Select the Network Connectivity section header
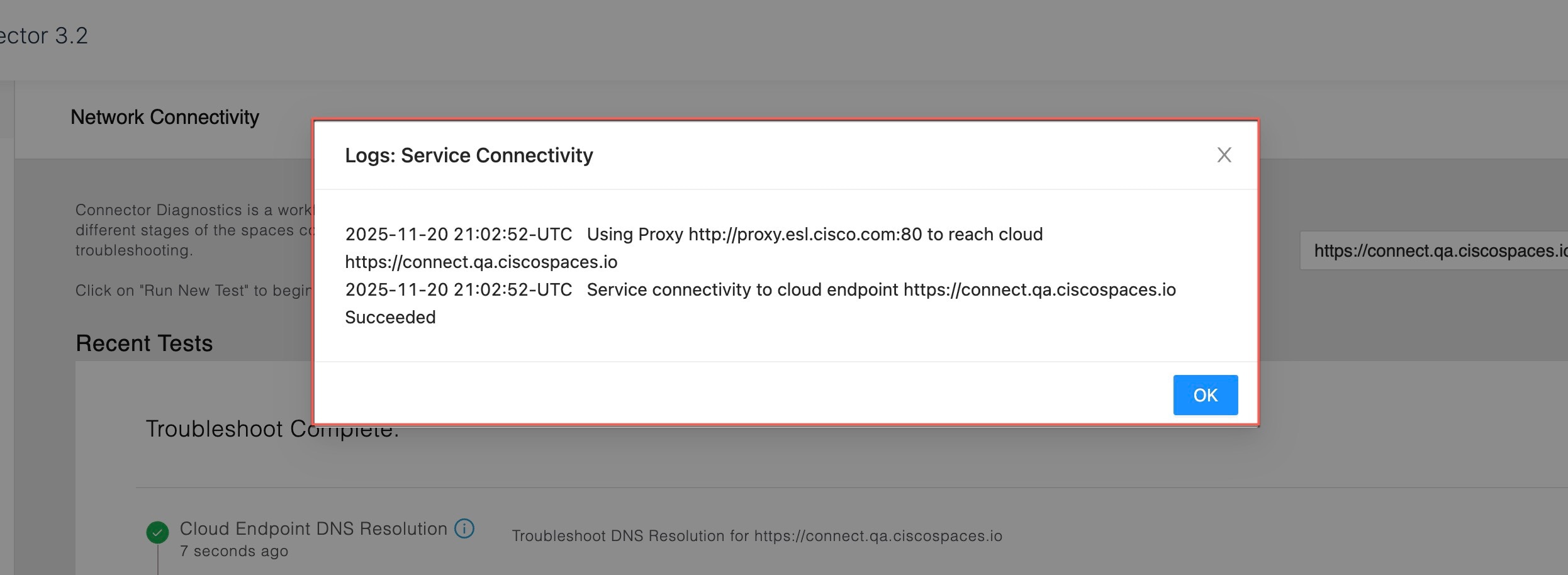This screenshot has height=575, width=1568. click(x=165, y=117)
